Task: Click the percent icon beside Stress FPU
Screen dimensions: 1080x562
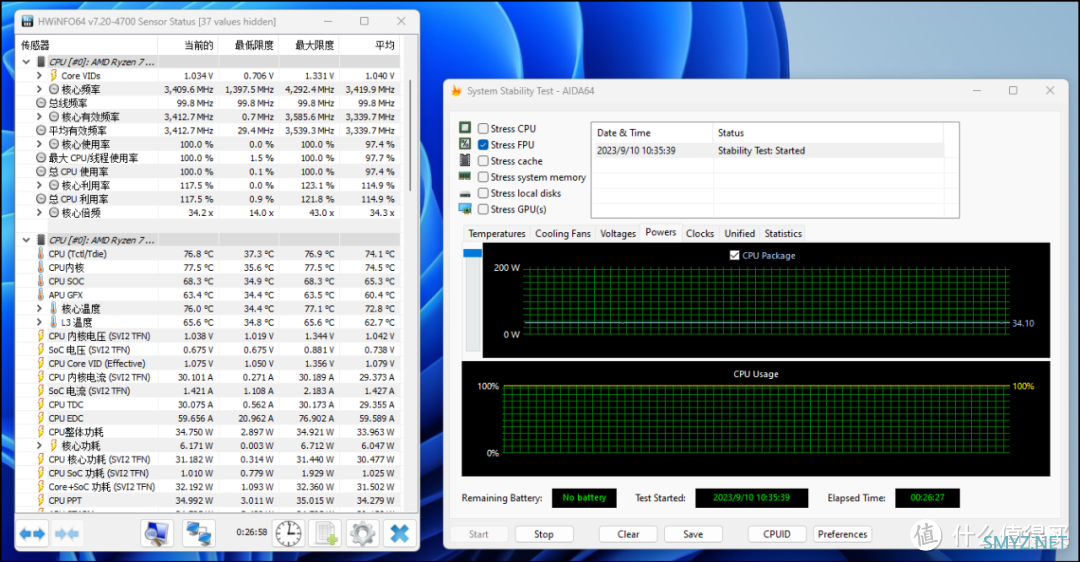Action: click(465, 144)
